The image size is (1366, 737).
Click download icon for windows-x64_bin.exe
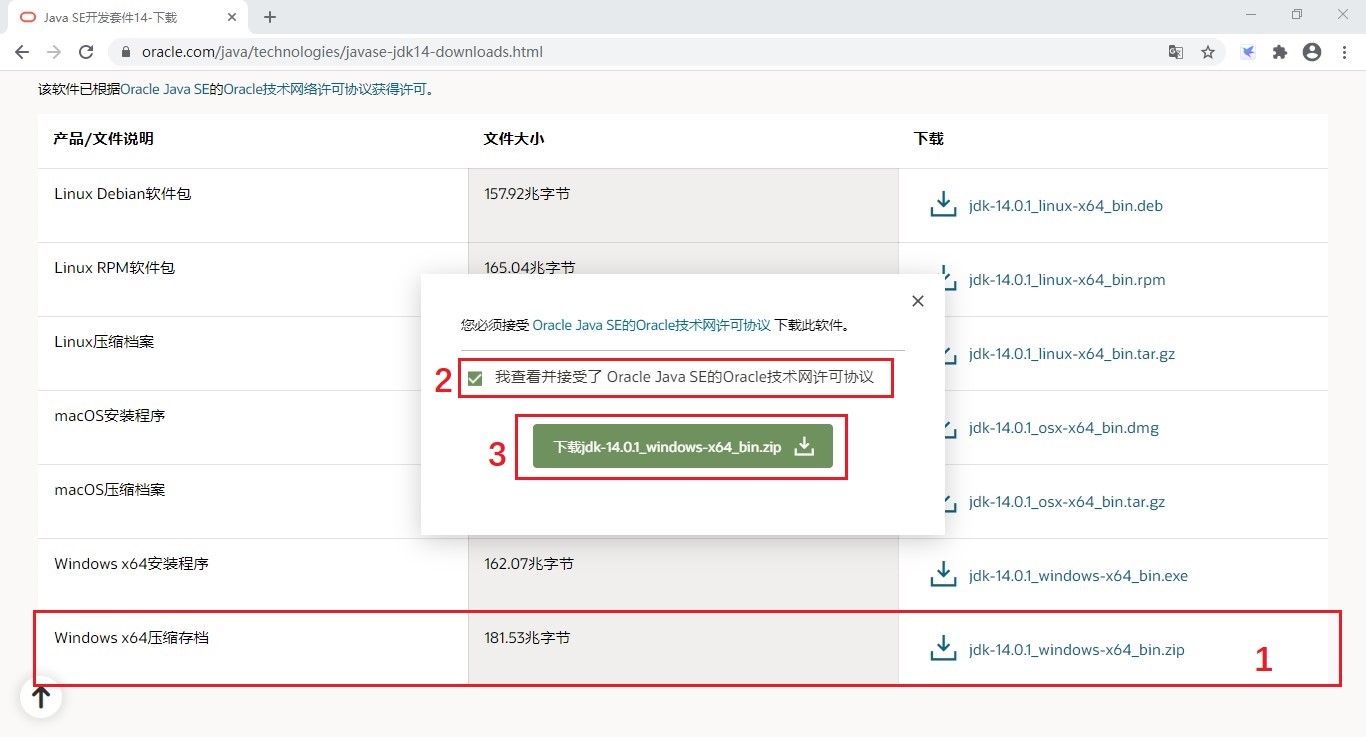point(943,575)
